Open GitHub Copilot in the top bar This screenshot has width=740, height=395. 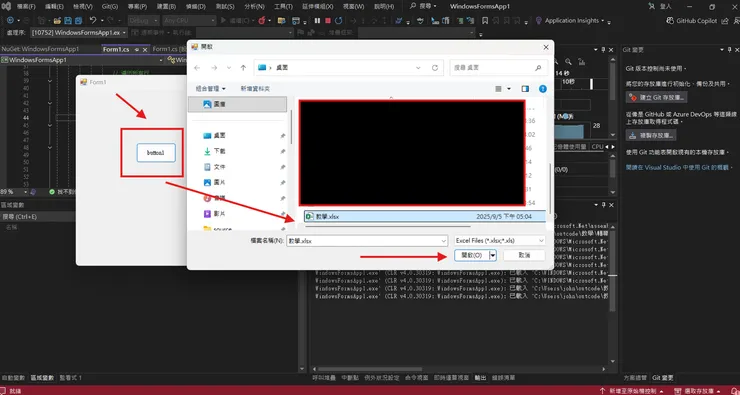click(691, 21)
